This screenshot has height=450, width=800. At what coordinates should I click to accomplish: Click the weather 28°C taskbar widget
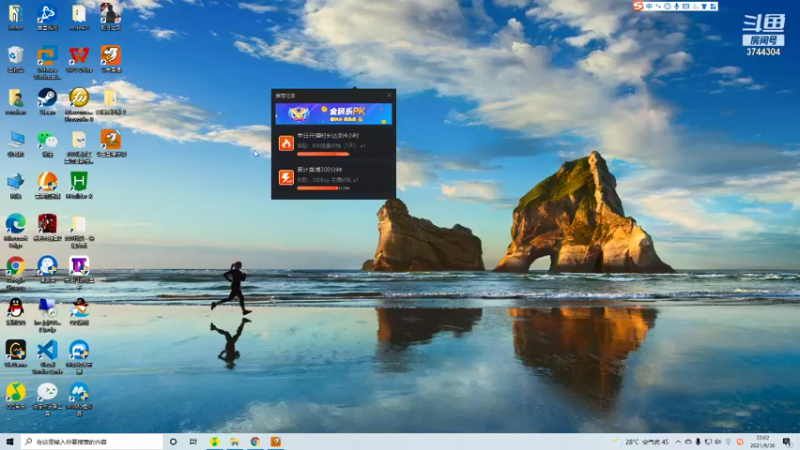click(x=643, y=442)
